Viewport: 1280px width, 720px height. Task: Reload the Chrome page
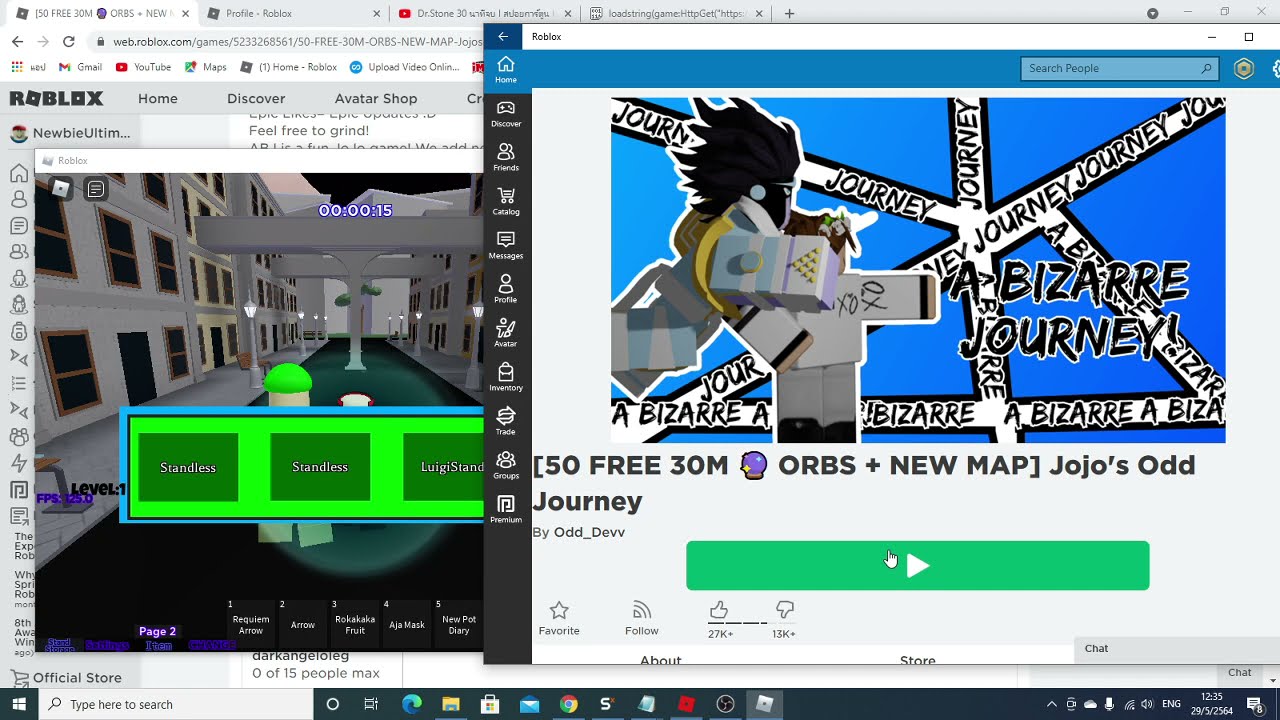coord(68,41)
